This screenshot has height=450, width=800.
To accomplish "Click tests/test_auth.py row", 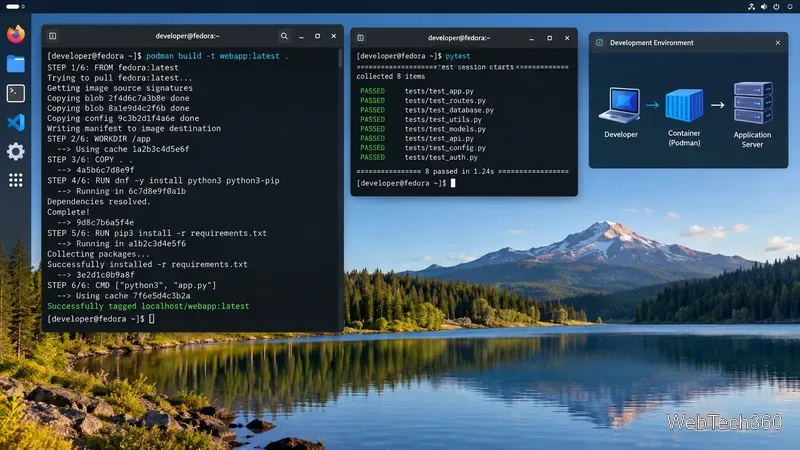I will pyautogui.click(x=419, y=157).
